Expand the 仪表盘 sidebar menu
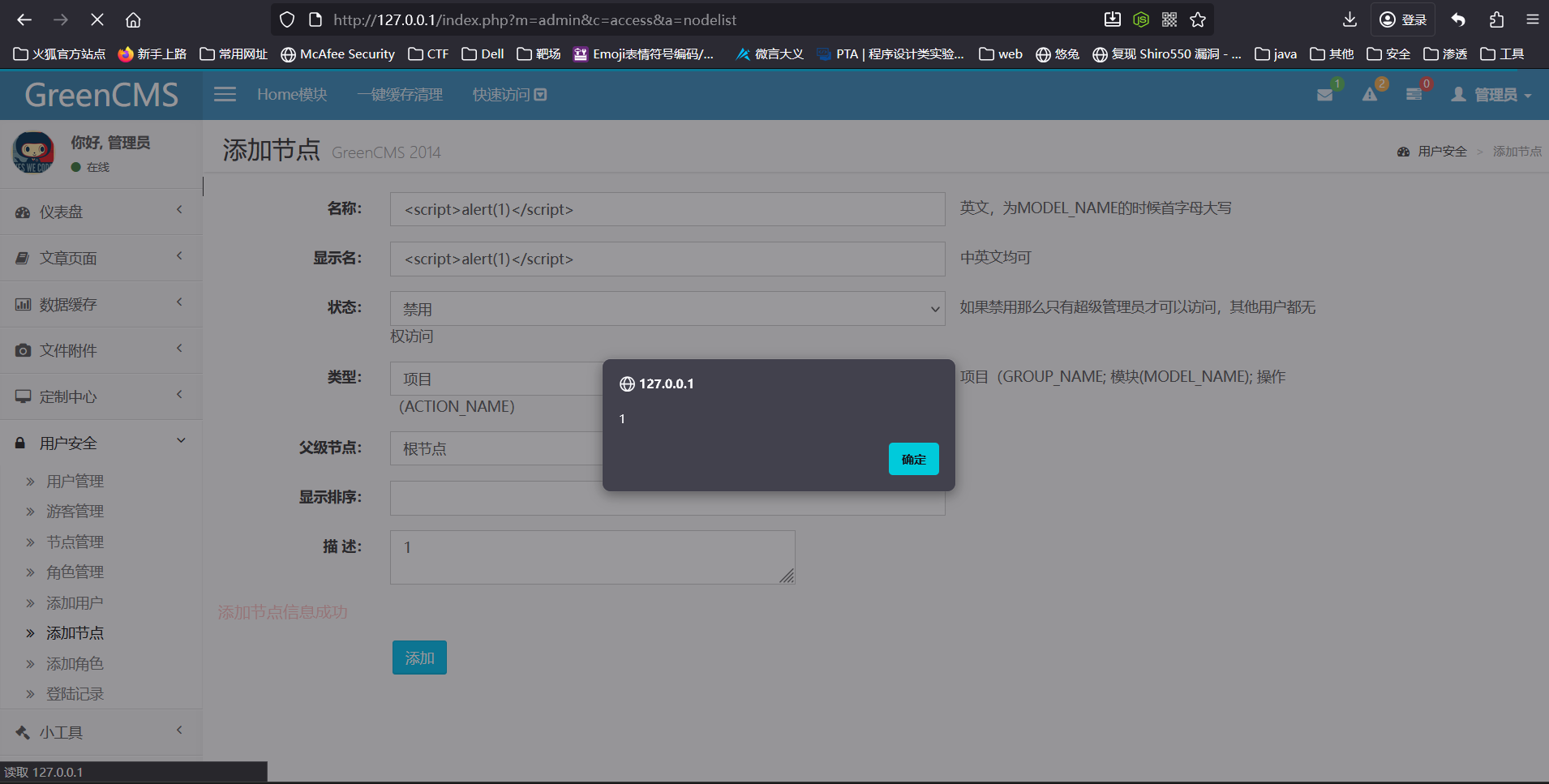 (x=101, y=212)
